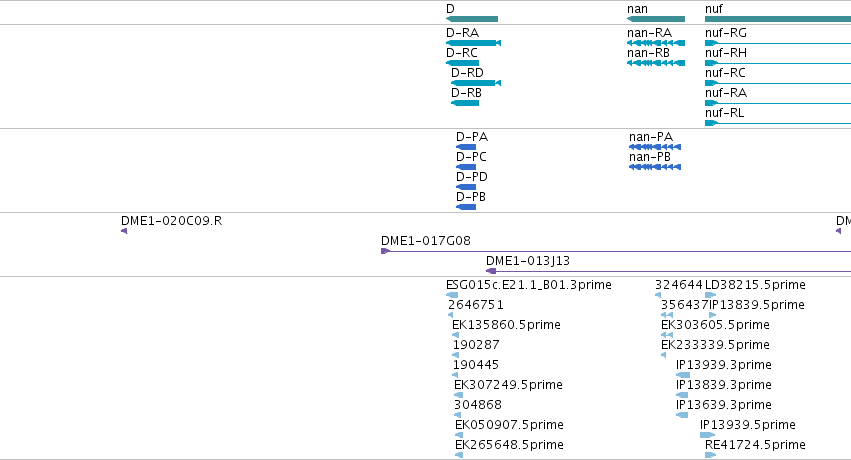Select the RE41724.5prime EST
851x460 pixels.
[x=710, y=456]
